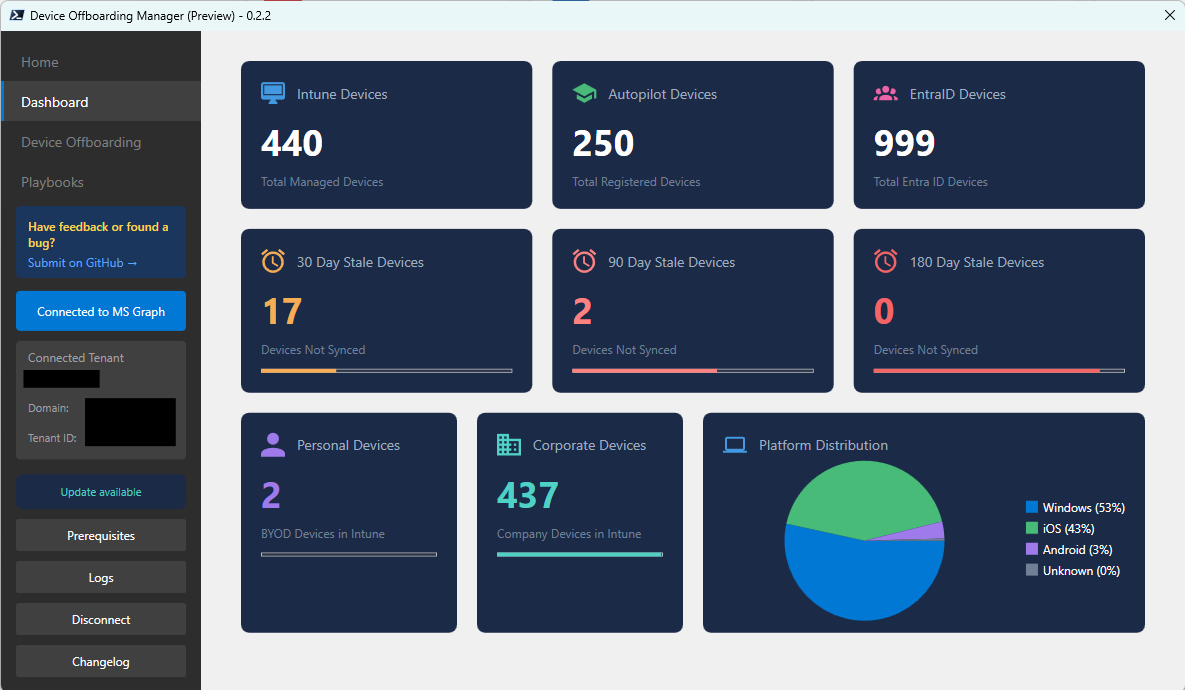
Task: Go to Device Offboarding page
Action: [x=81, y=142]
